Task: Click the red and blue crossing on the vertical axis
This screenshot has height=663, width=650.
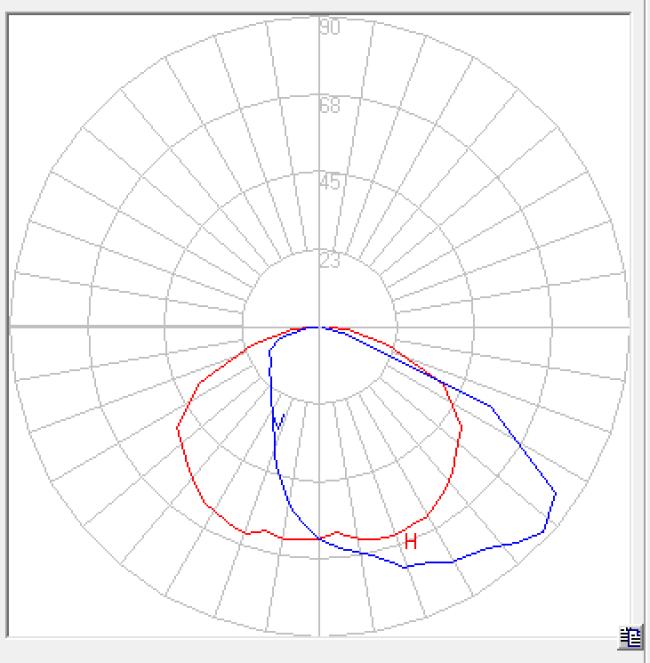Action: pos(319,538)
